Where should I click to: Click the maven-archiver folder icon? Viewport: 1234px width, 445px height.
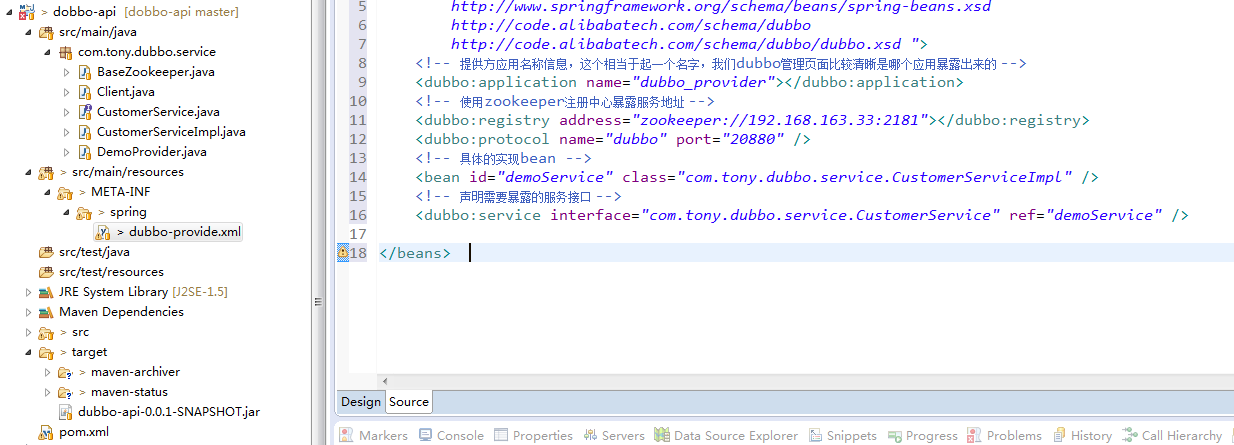coord(66,372)
